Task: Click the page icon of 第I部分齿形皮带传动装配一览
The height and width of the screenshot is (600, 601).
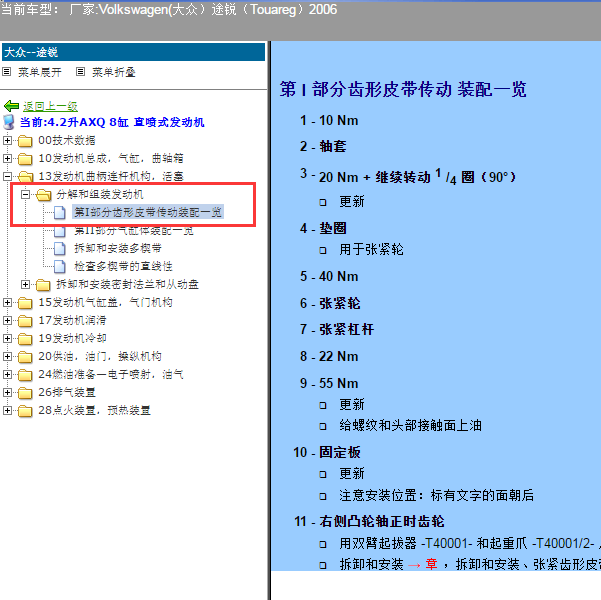Action: pos(59,212)
